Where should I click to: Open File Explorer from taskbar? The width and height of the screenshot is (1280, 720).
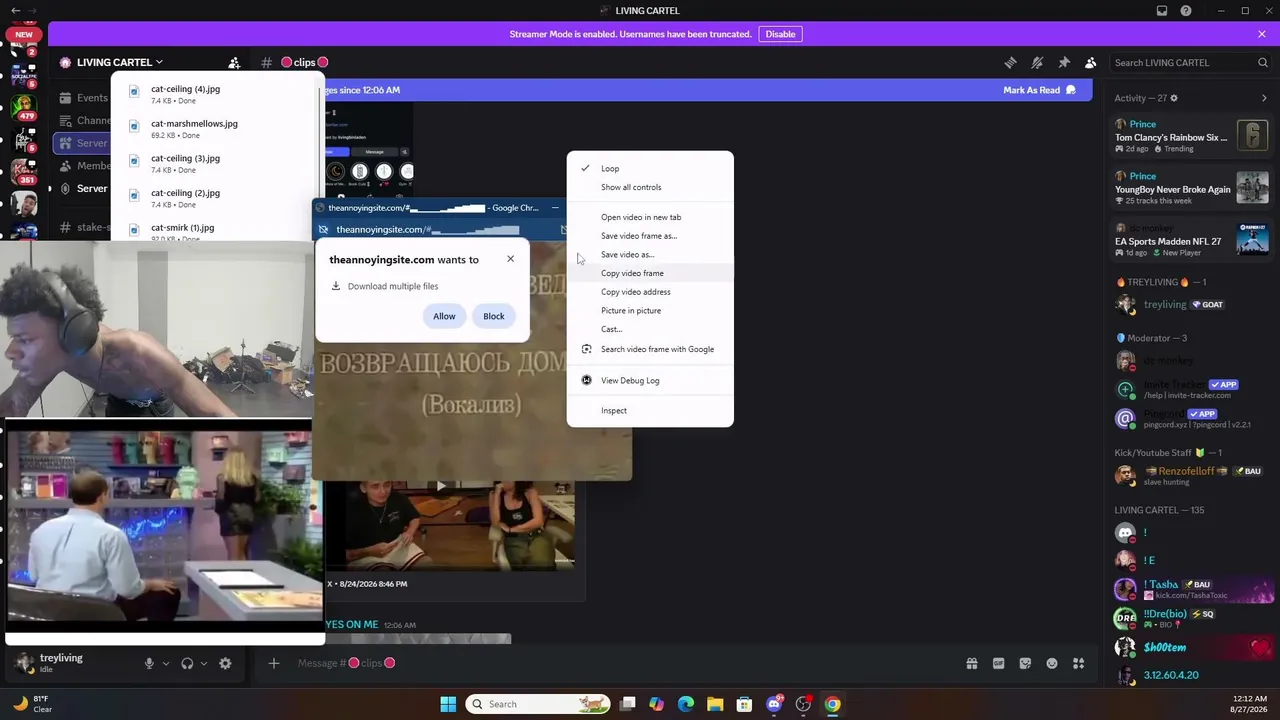click(715, 704)
